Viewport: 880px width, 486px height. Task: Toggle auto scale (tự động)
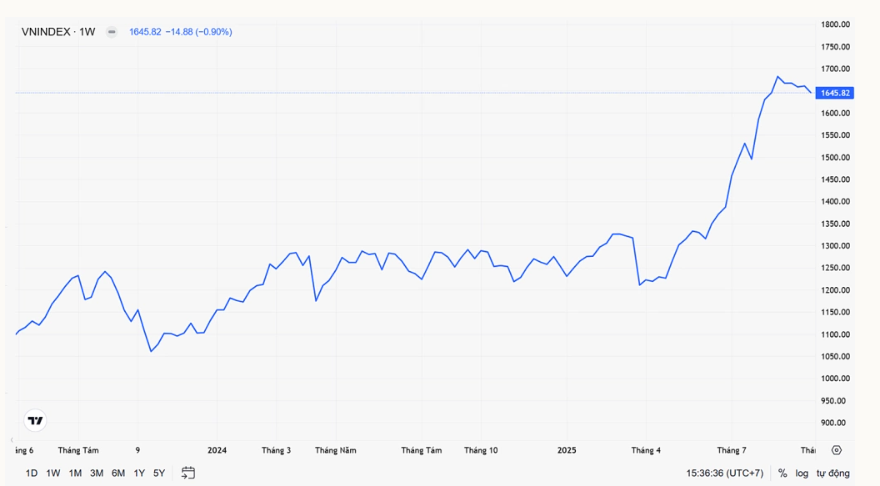(832, 473)
